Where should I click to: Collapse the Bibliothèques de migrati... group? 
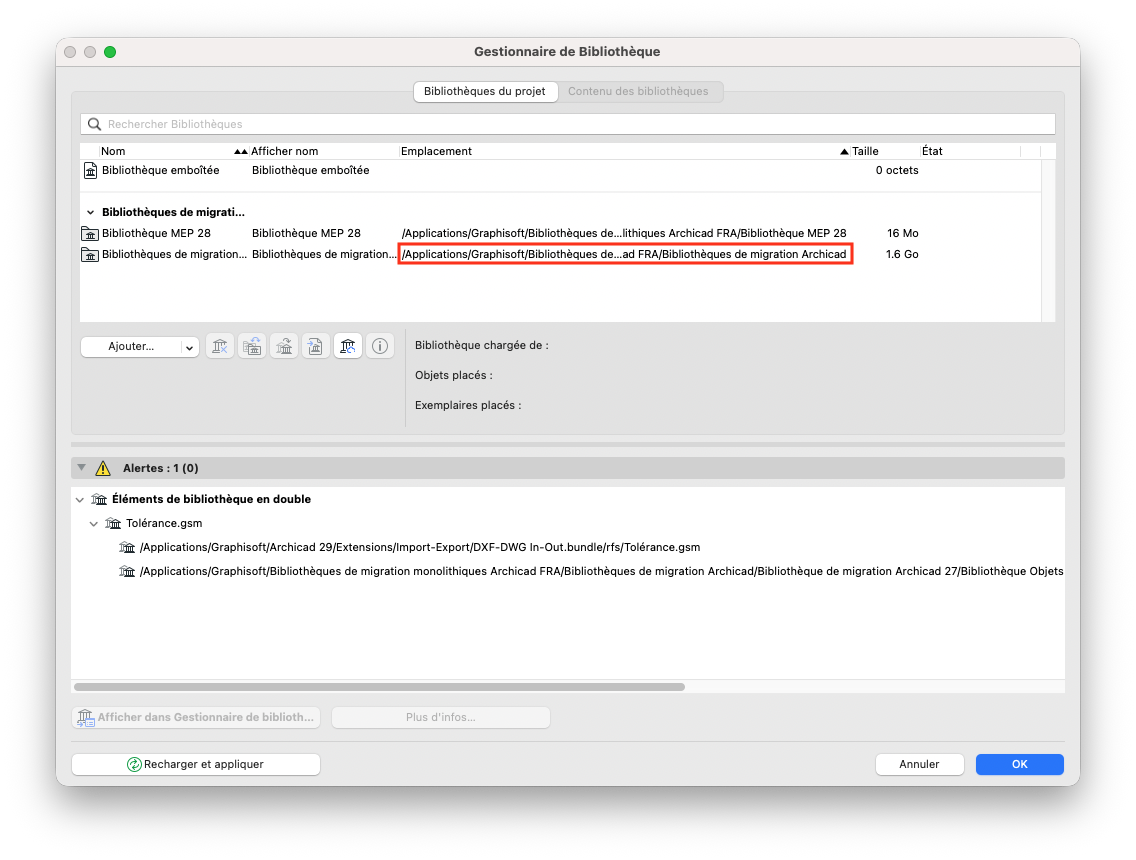pos(91,212)
